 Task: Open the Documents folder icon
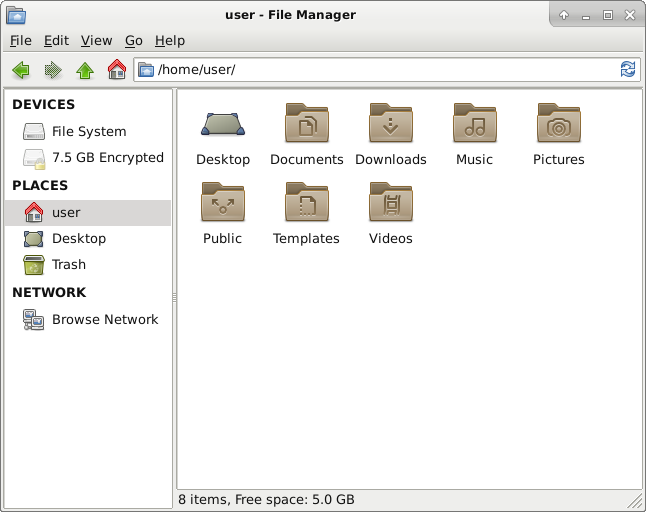(307, 123)
